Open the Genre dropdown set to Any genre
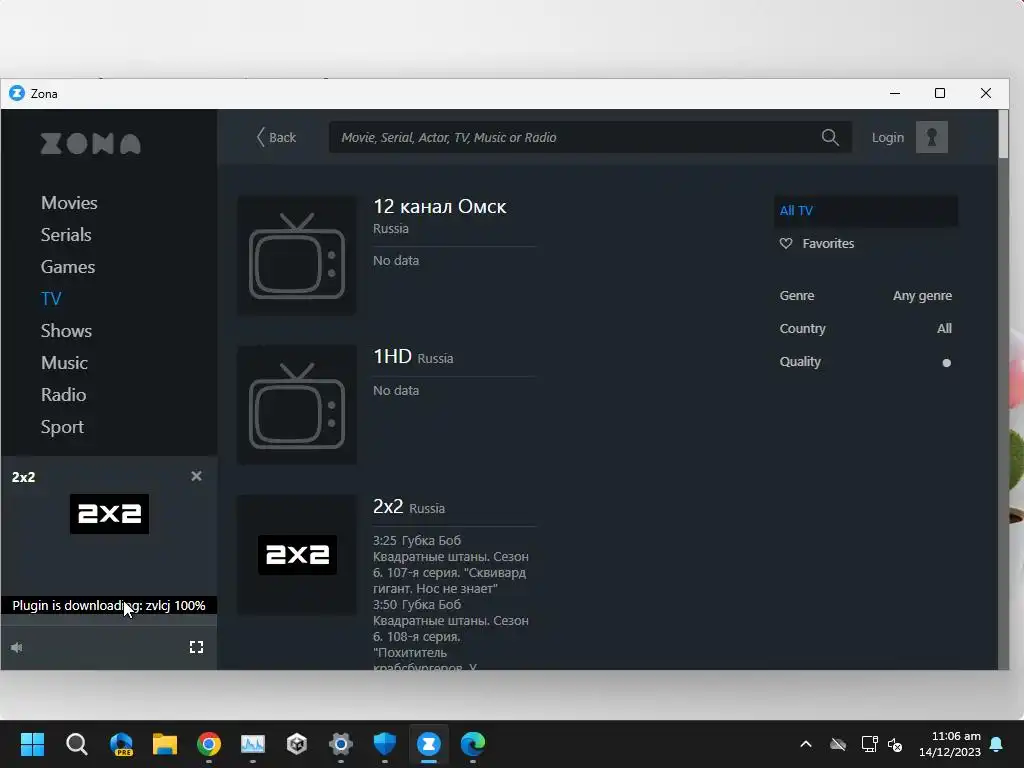 865,295
